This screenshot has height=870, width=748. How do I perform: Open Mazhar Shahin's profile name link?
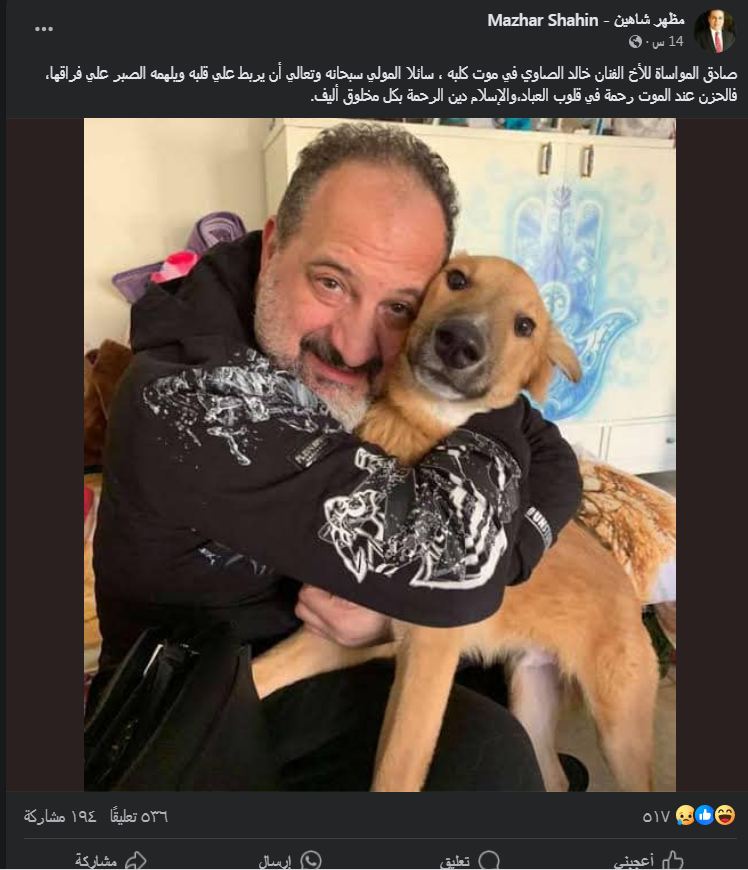click(586, 21)
